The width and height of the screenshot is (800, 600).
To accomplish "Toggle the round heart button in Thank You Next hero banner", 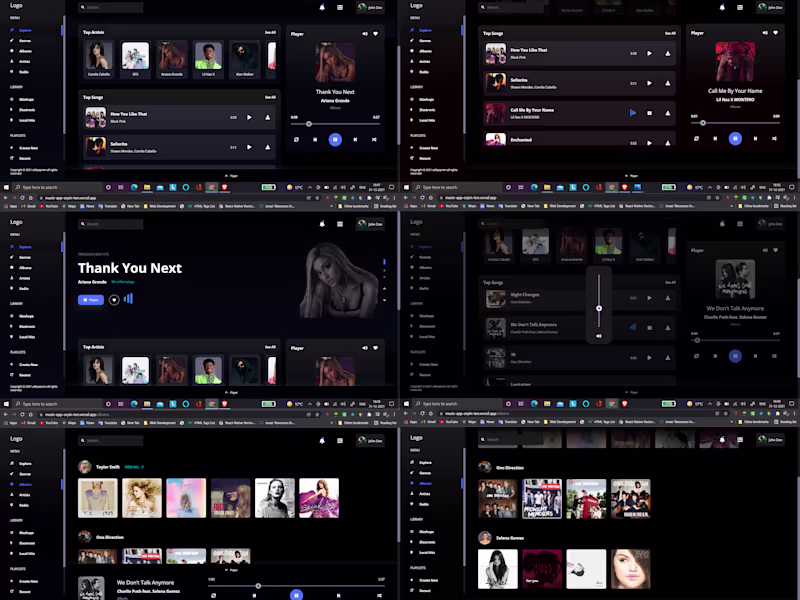I will click(114, 300).
